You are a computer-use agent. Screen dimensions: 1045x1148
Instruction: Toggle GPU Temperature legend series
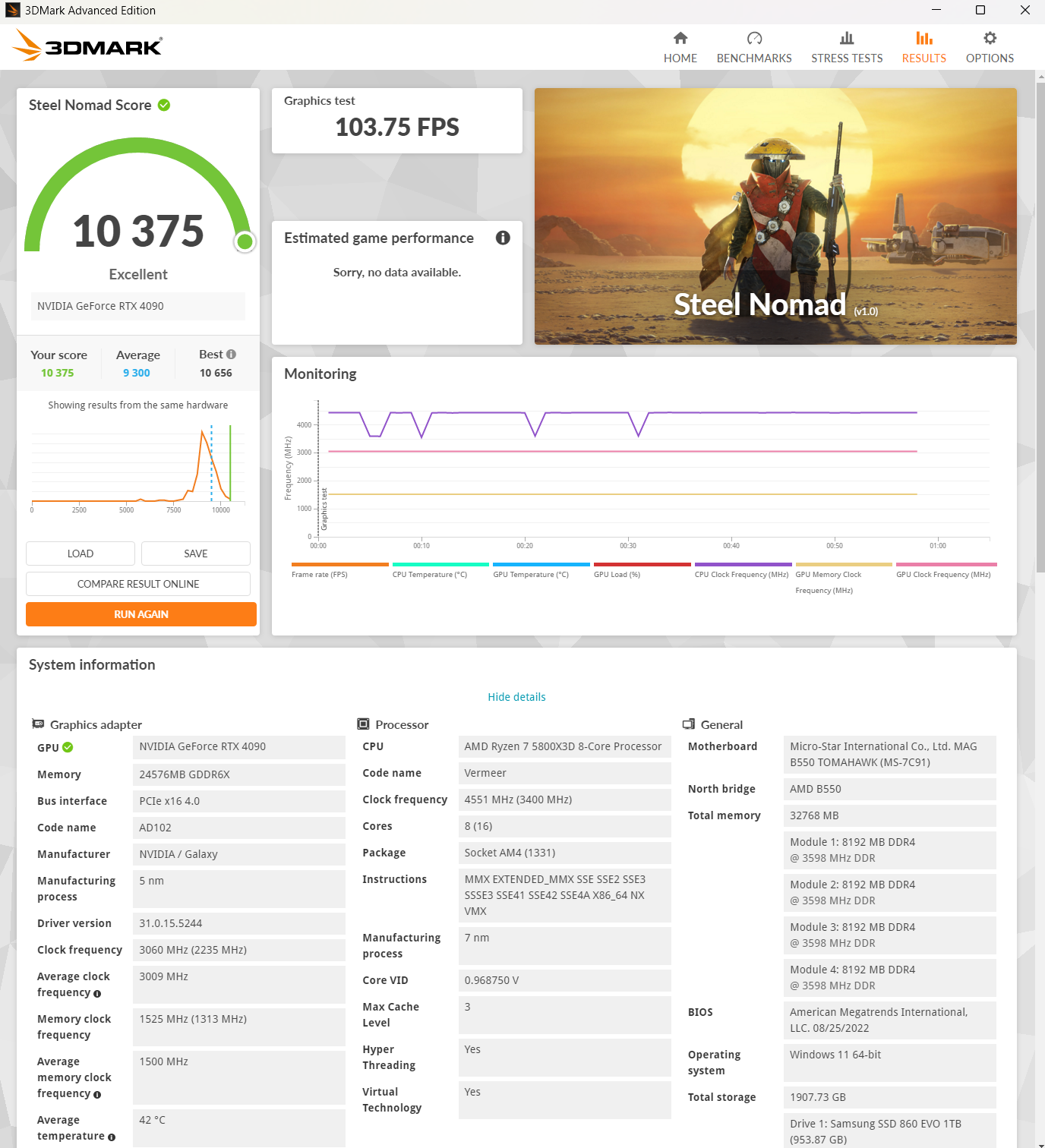[x=541, y=570]
